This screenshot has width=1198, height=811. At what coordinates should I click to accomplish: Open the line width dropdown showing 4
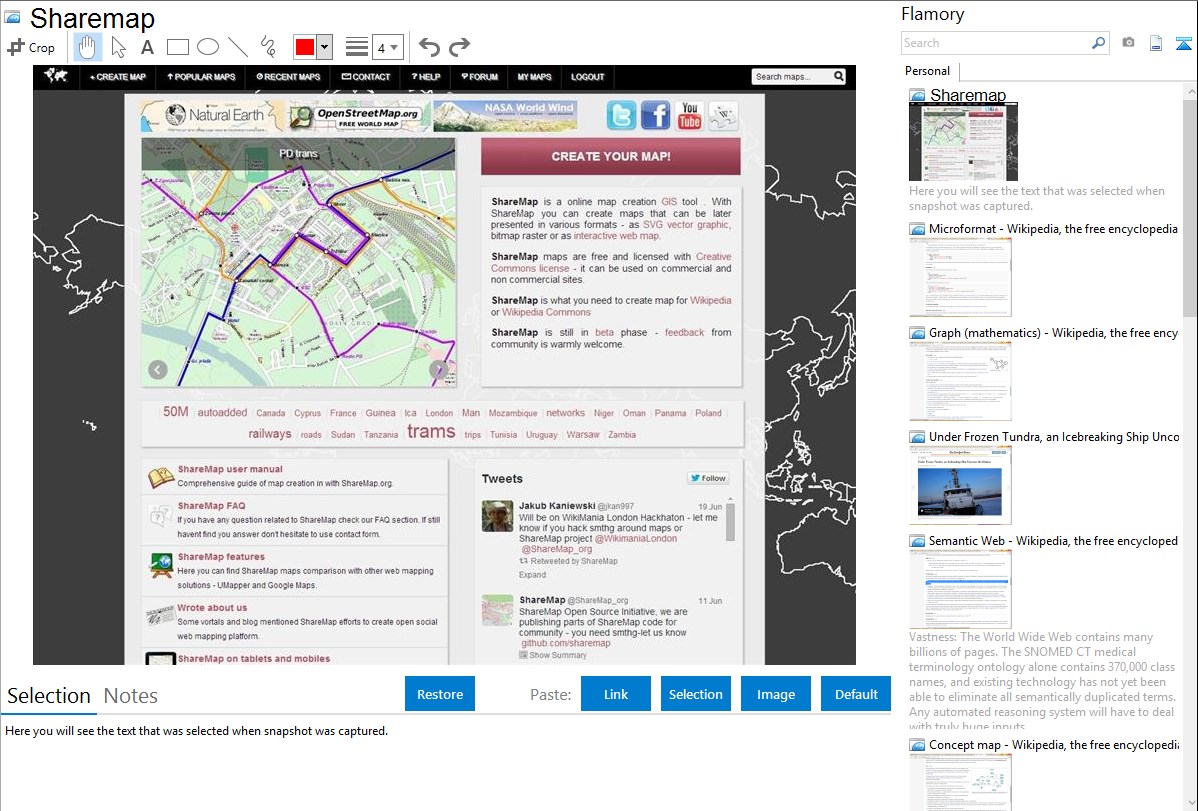pos(387,47)
